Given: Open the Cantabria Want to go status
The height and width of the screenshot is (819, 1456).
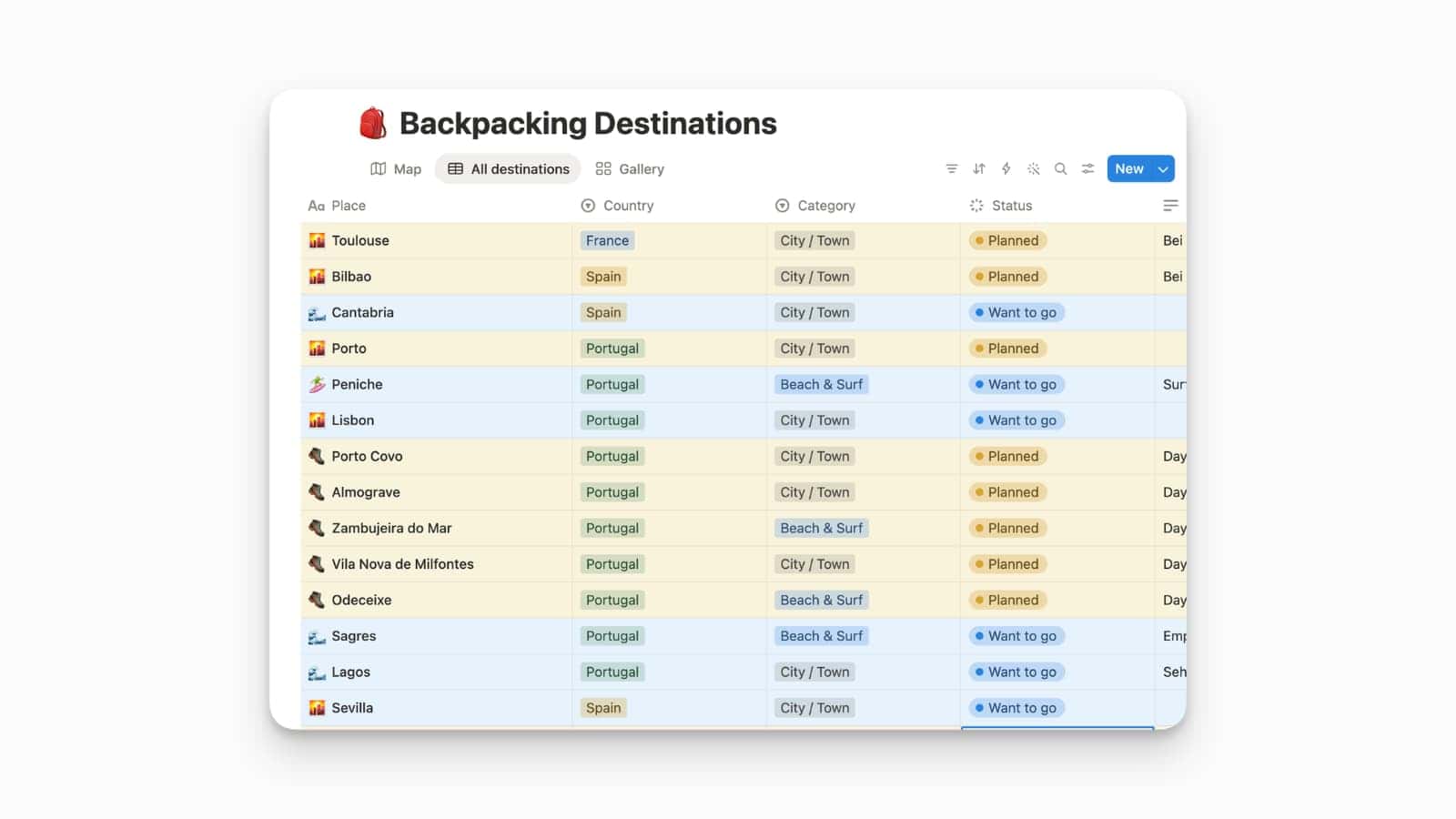Looking at the screenshot, I should pos(1016,313).
